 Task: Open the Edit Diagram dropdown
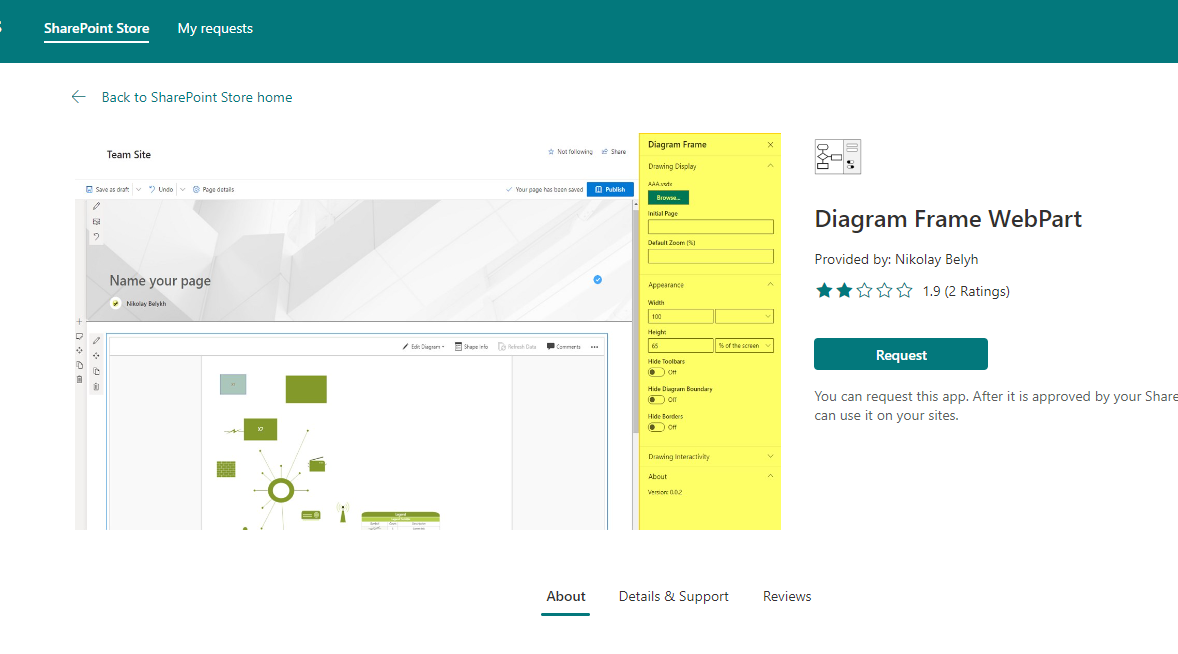[424, 347]
